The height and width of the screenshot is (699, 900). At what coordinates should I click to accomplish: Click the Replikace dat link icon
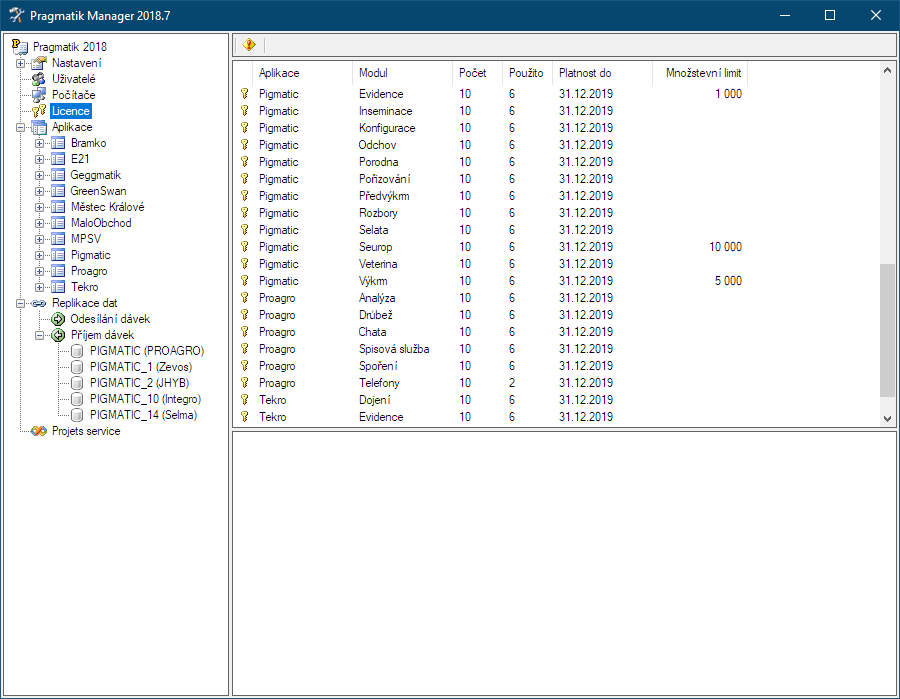click(x=39, y=303)
